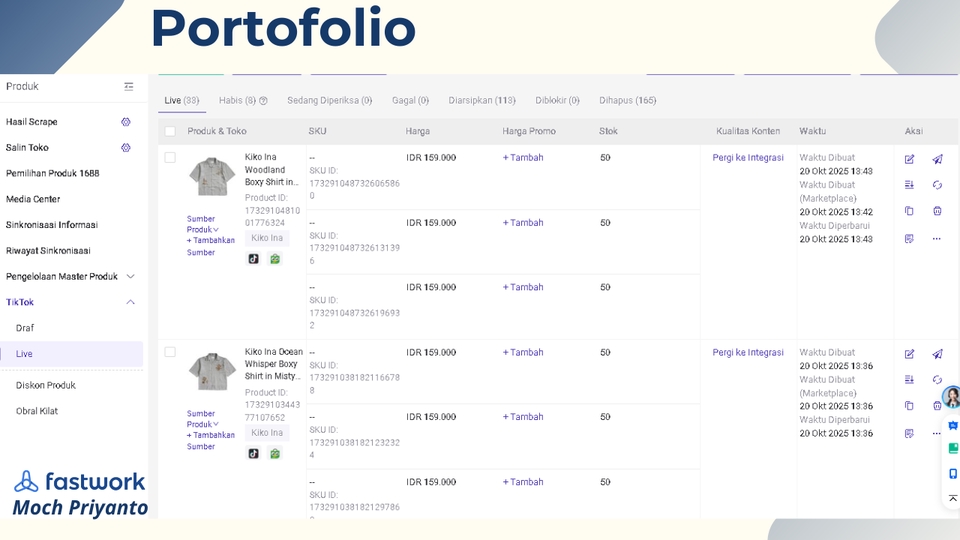Click note icon for Ocean Whisper shirt
The height and width of the screenshot is (540, 960).
(x=909, y=433)
